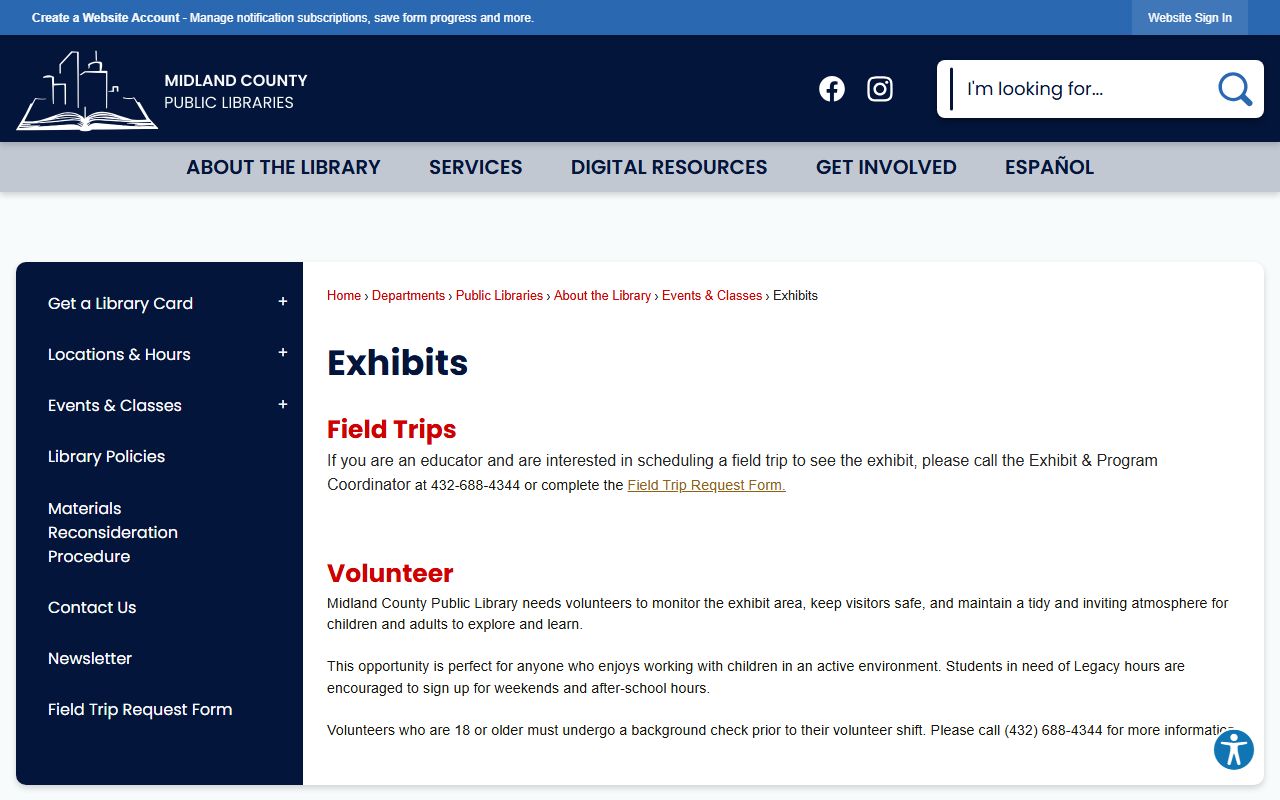Image resolution: width=1280 pixels, height=800 pixels.
Task: Click the Website Sign In button
Action: point(1190,18)
